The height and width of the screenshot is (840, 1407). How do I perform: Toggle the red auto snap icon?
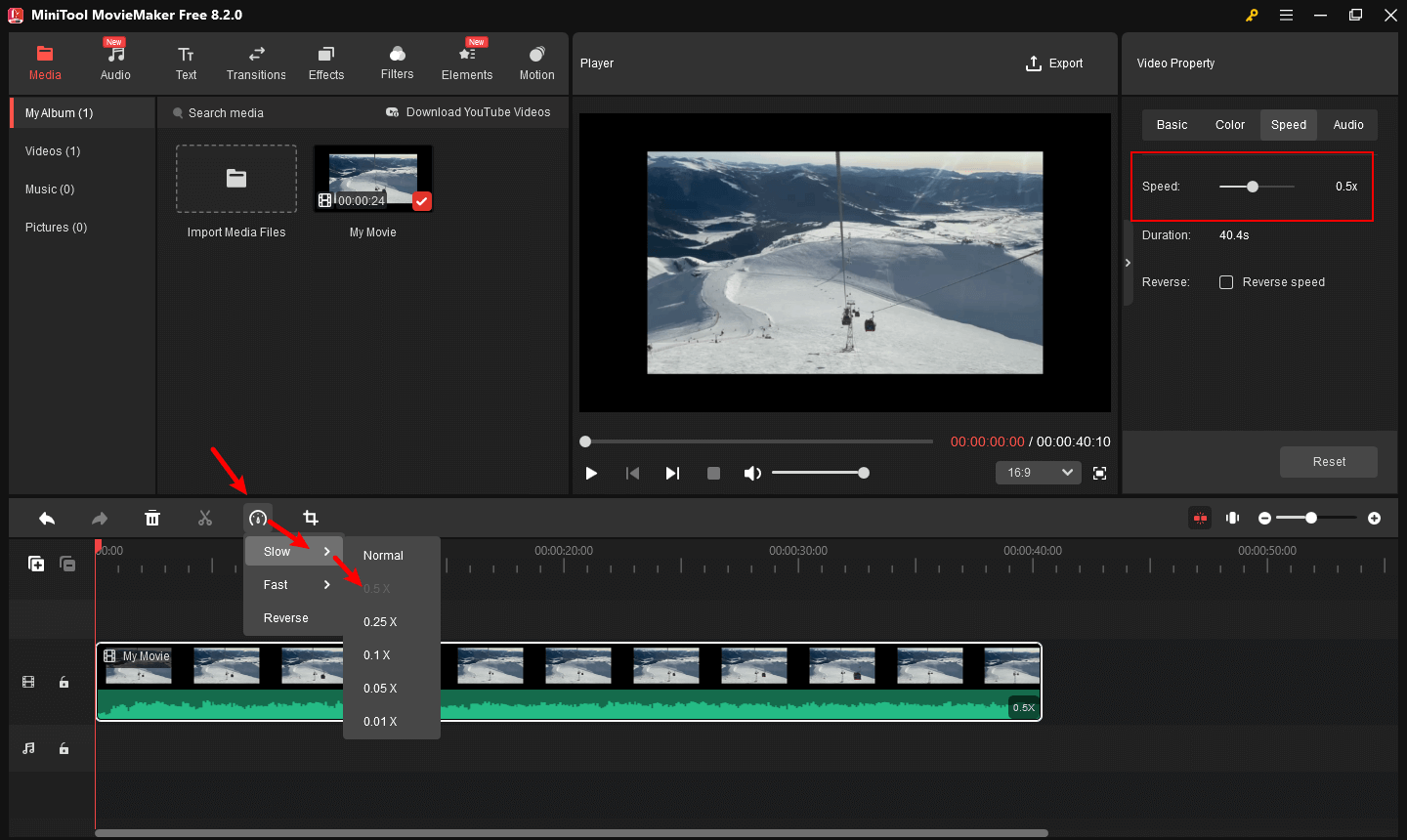(1200, 518)
